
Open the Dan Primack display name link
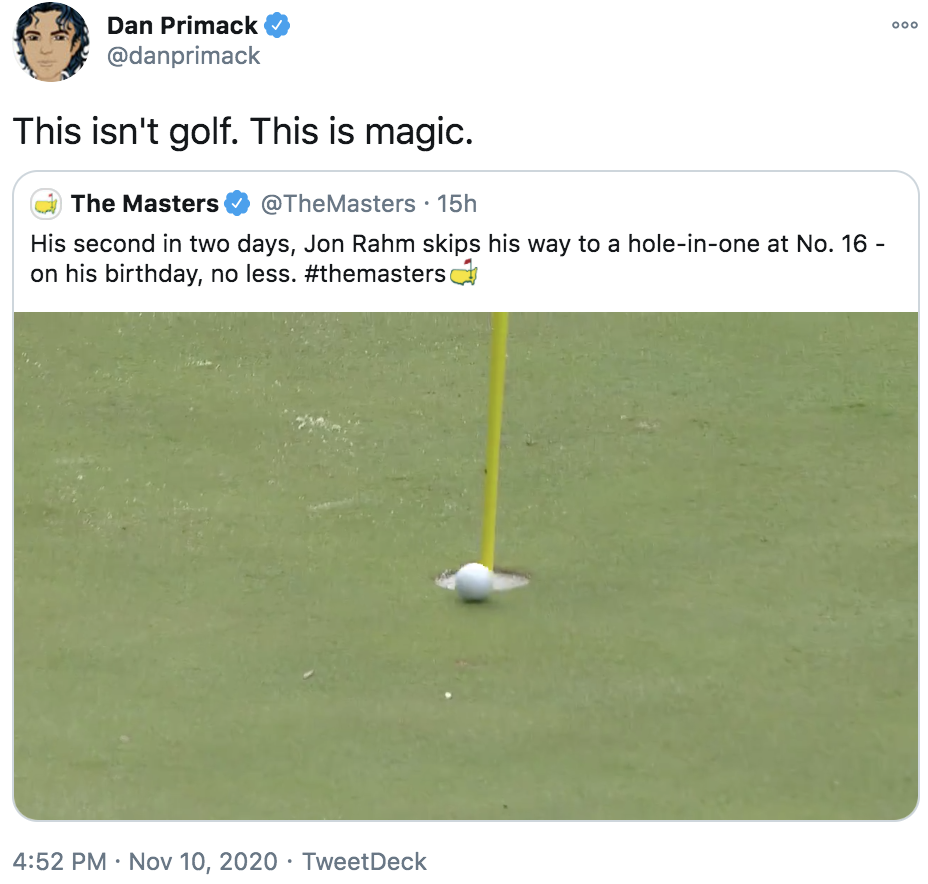[184, 27]
